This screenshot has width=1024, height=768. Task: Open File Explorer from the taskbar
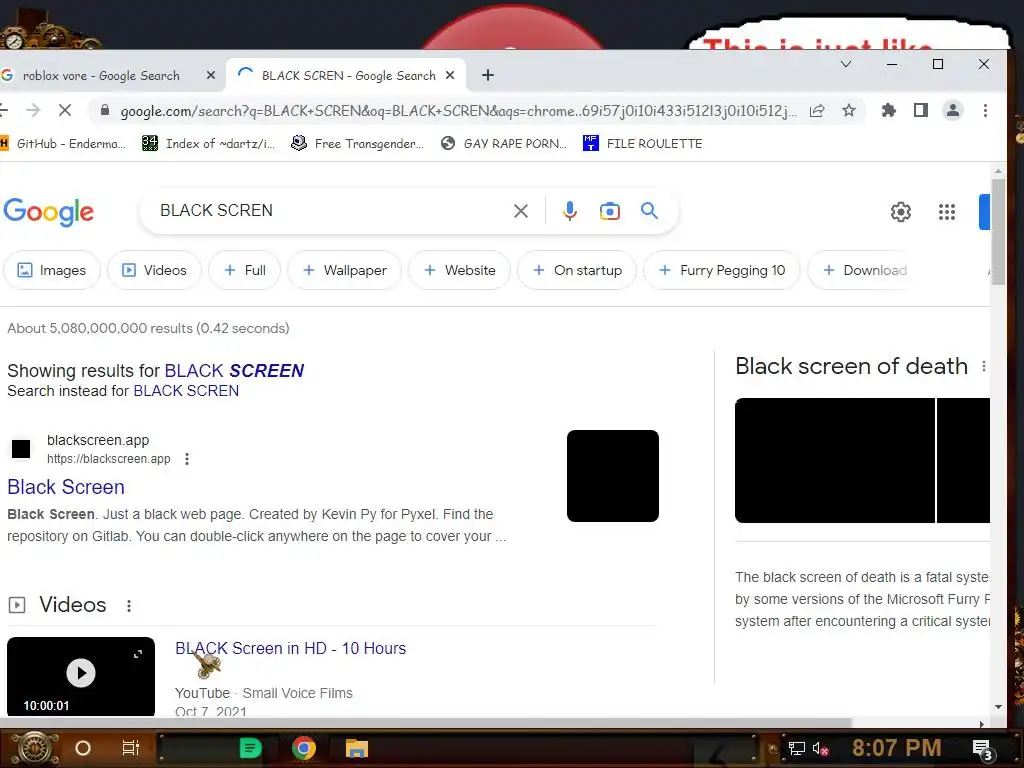tap(357, 748)
